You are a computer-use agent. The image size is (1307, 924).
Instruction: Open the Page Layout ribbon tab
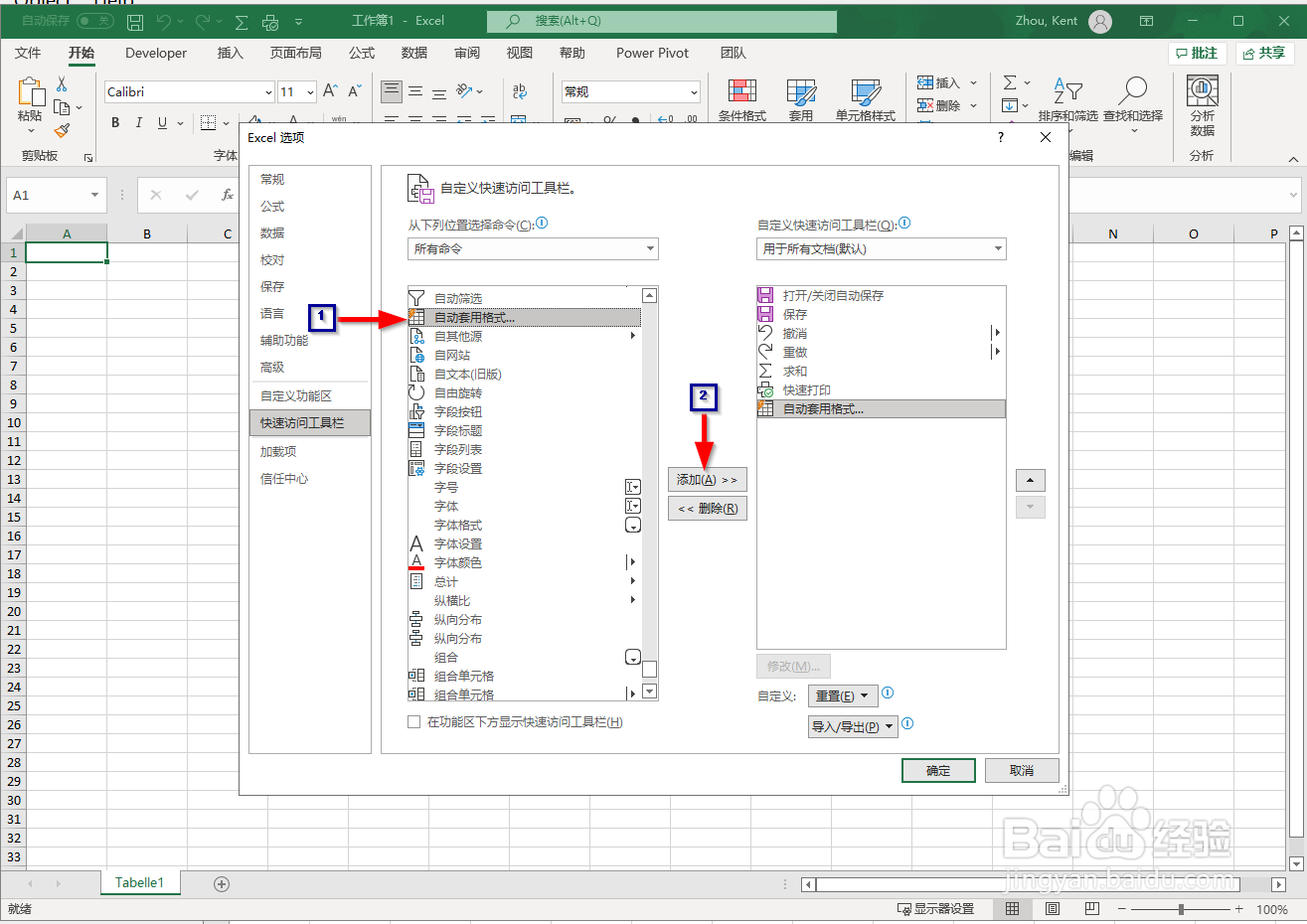(296, 53)
